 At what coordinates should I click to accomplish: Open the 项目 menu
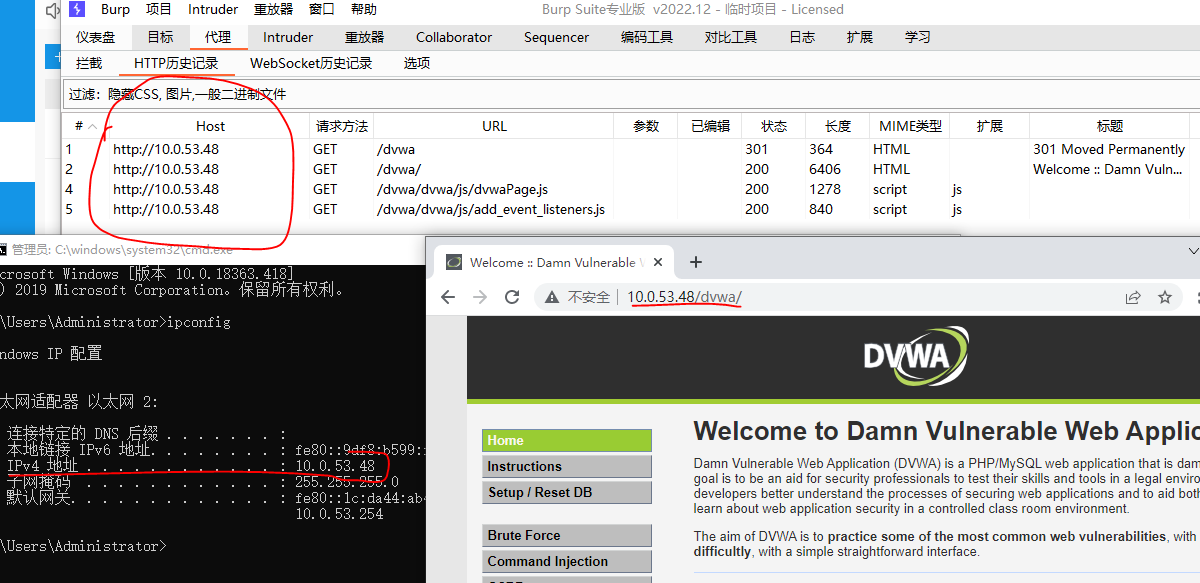tap(159, 10)
